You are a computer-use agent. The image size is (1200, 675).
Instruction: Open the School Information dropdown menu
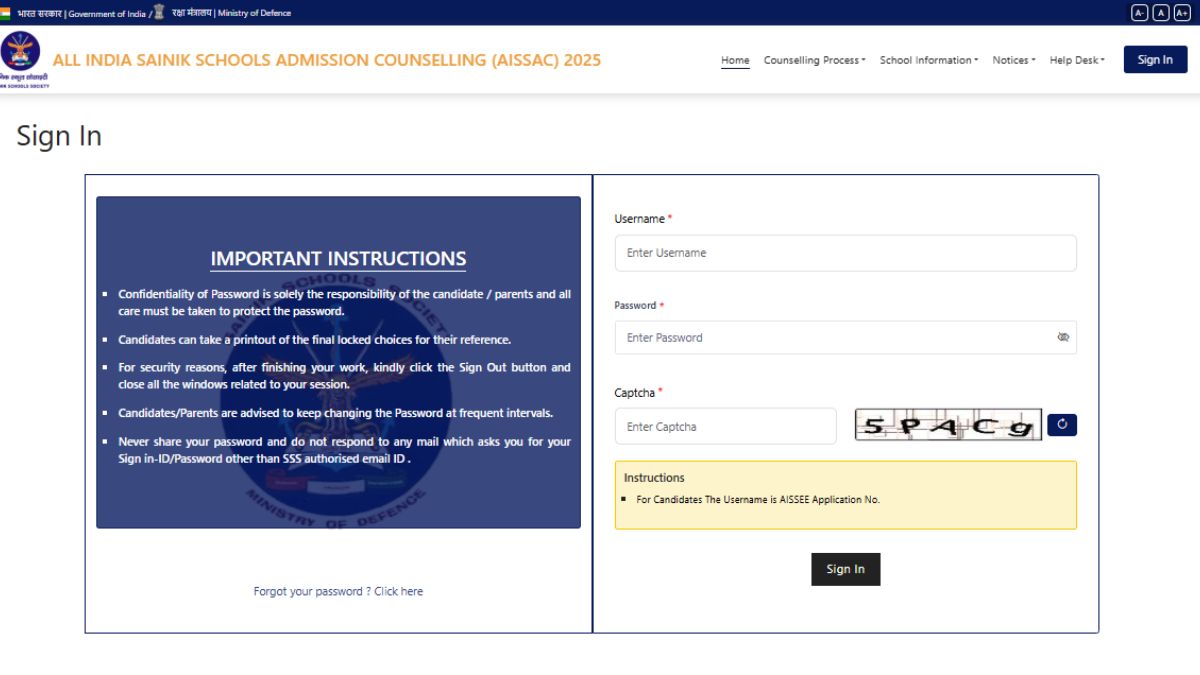928,60
